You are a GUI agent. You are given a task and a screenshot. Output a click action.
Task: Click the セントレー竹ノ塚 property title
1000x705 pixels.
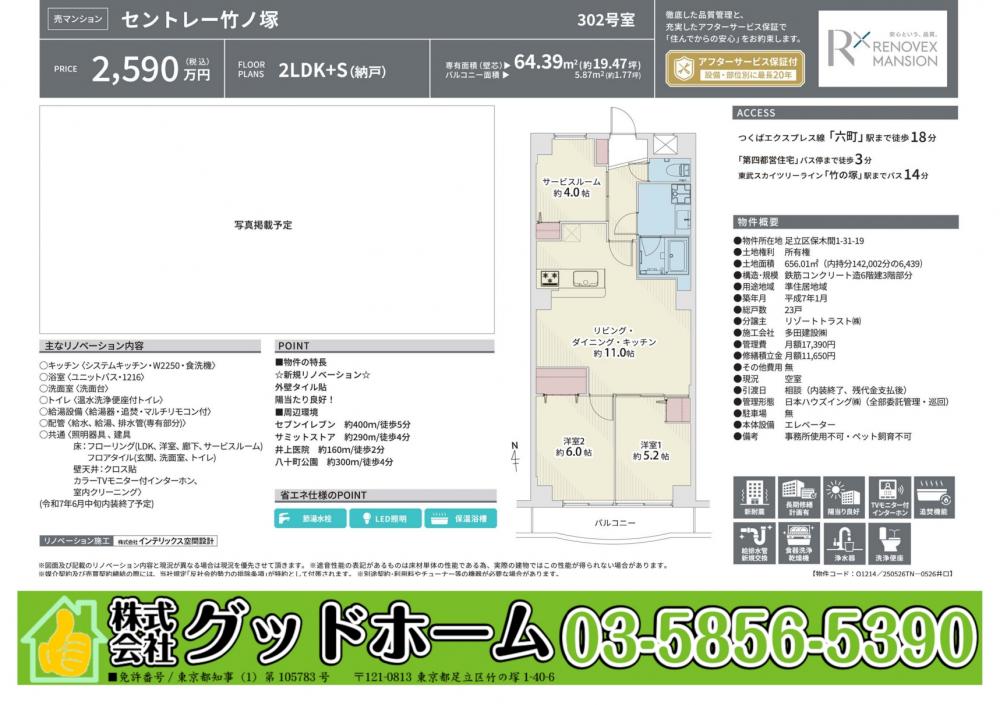pos(200,20)
